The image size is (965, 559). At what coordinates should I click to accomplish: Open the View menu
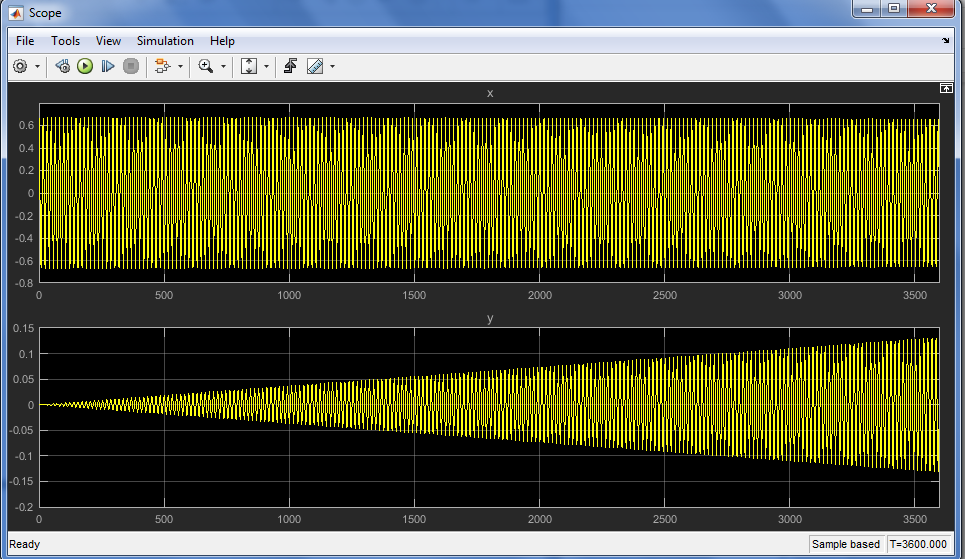point(108,41)
